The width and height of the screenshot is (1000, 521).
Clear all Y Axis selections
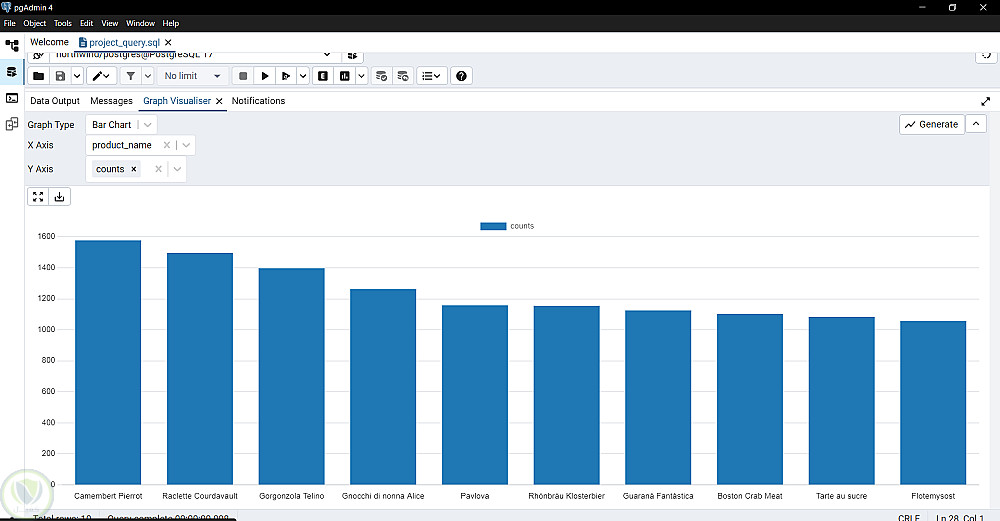(158, 169)
